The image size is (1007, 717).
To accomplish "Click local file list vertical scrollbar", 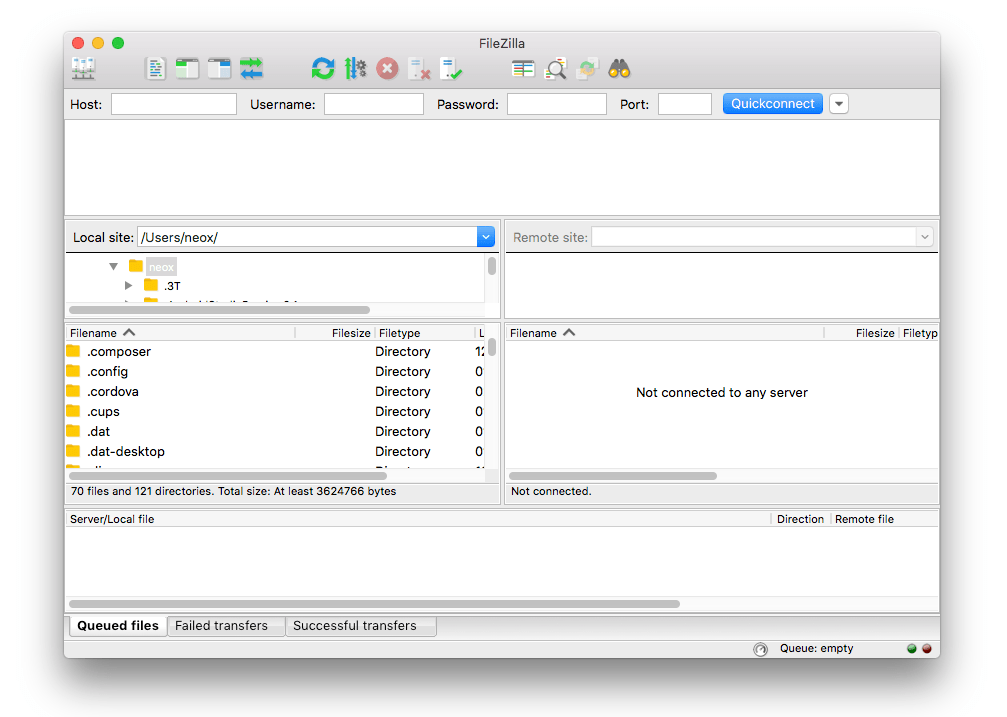I will pos(492,348).
